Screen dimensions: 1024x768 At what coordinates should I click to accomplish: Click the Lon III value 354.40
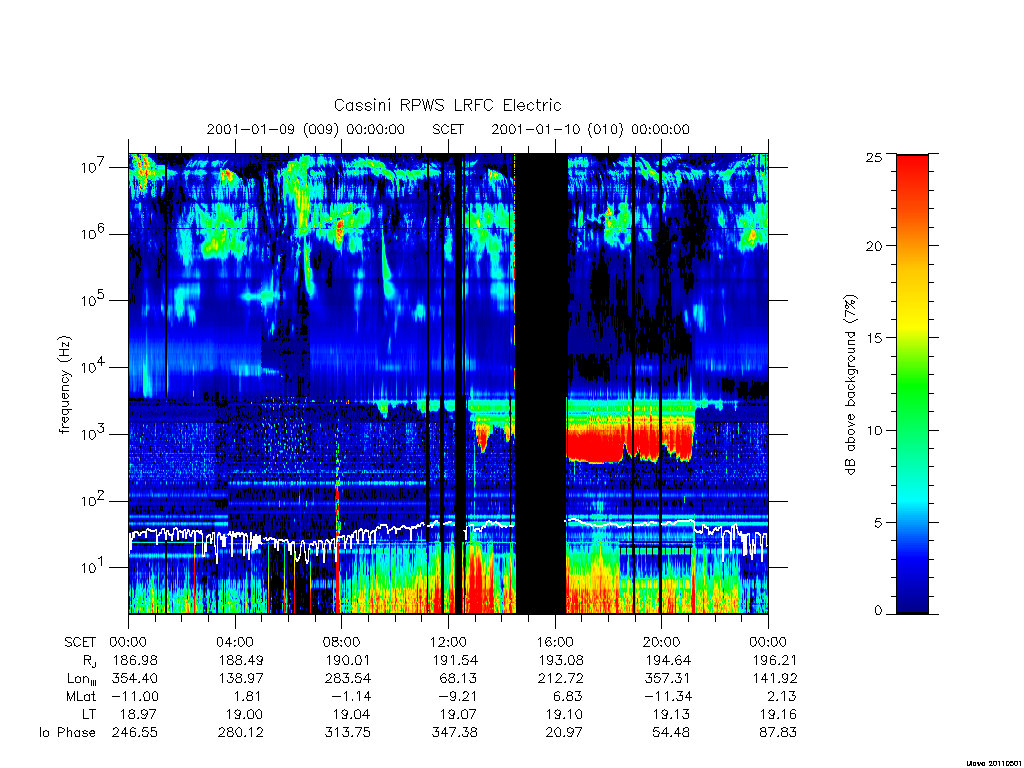click(x=135, y=679)
